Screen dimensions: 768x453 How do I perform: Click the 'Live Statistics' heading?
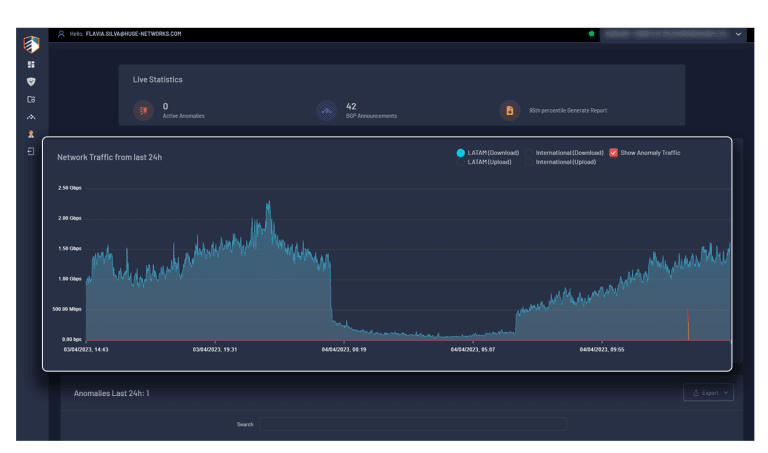click(158, 79)
